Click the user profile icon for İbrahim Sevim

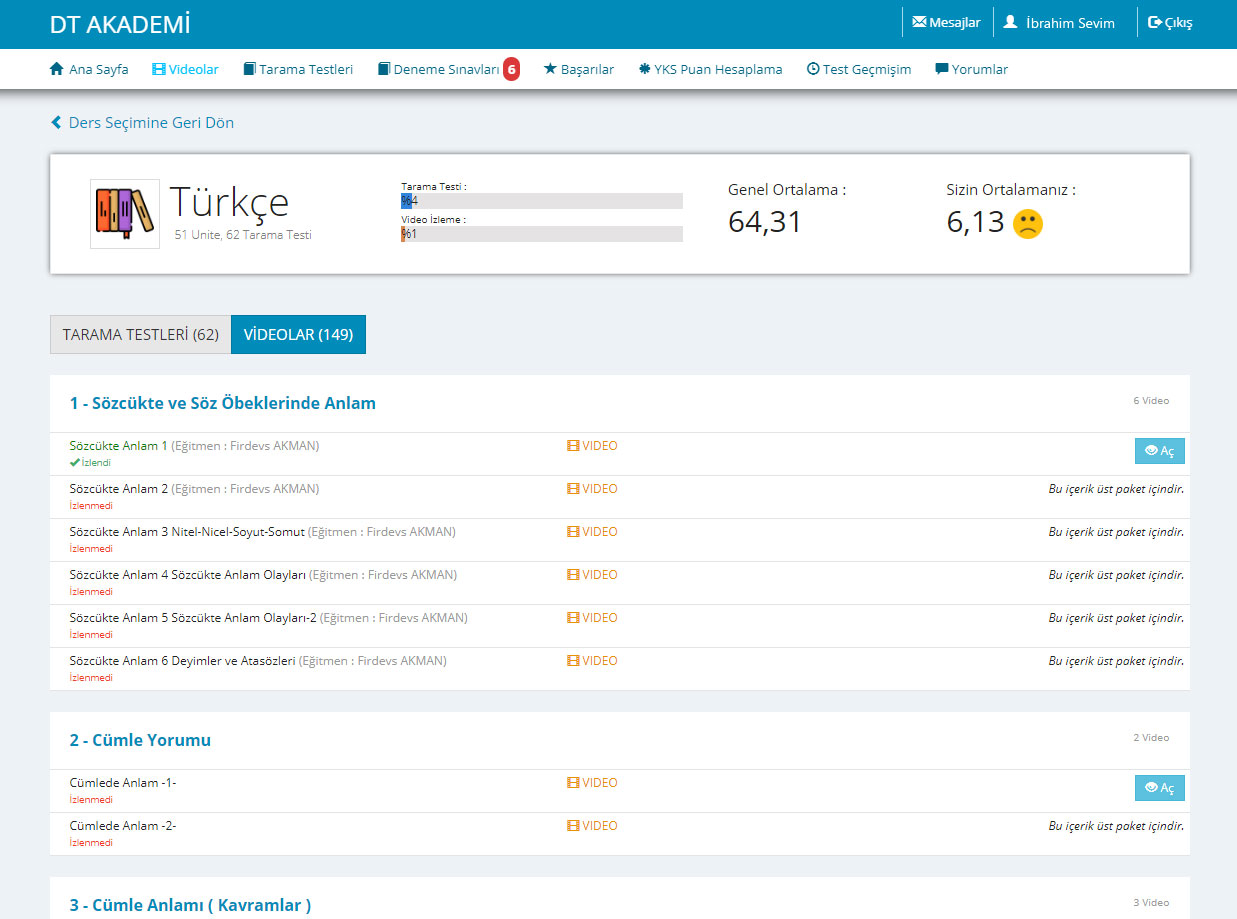pos(1010,22)
